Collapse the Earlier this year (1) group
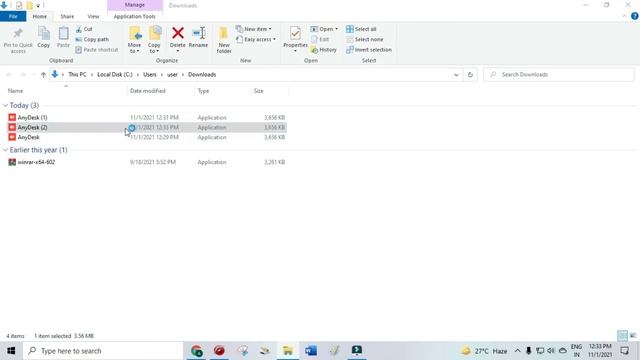640x360 pixels. coord(5,150)
